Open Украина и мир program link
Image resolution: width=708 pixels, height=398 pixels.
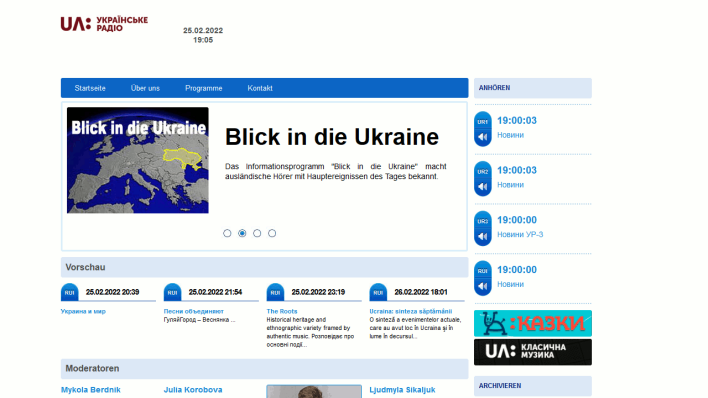click(x=83, y=311)
